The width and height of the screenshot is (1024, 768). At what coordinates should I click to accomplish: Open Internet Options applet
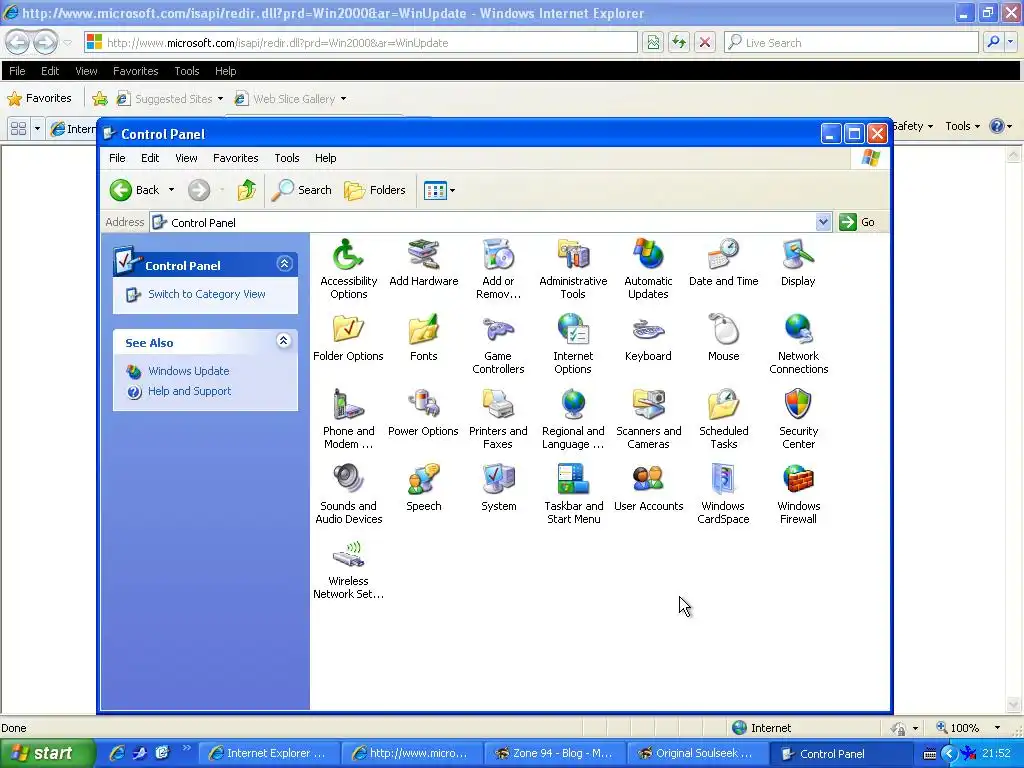tap(573, 344)
